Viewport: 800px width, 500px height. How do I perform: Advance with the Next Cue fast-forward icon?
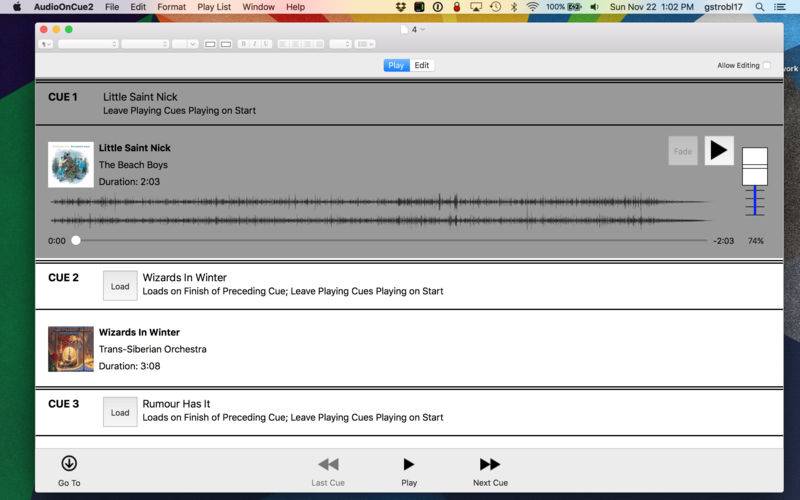490,464
